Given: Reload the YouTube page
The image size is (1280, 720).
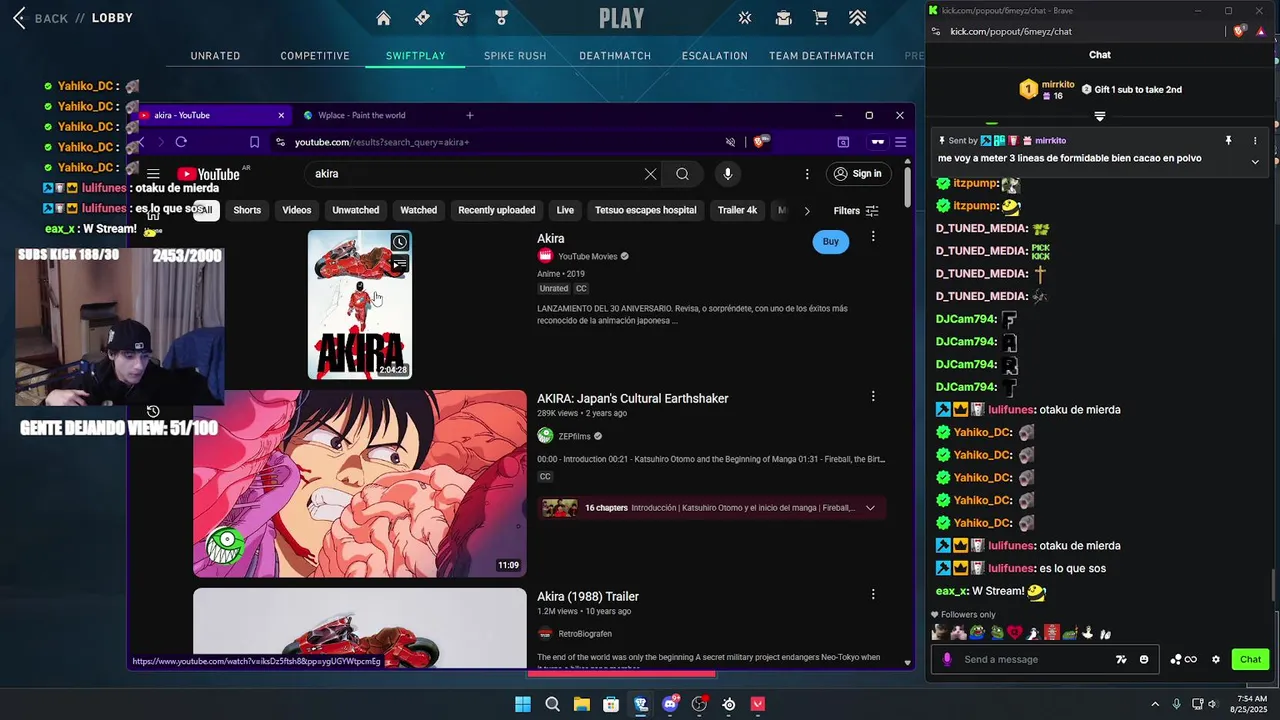Looking at the screenshot, I should (x=181, y=142).
